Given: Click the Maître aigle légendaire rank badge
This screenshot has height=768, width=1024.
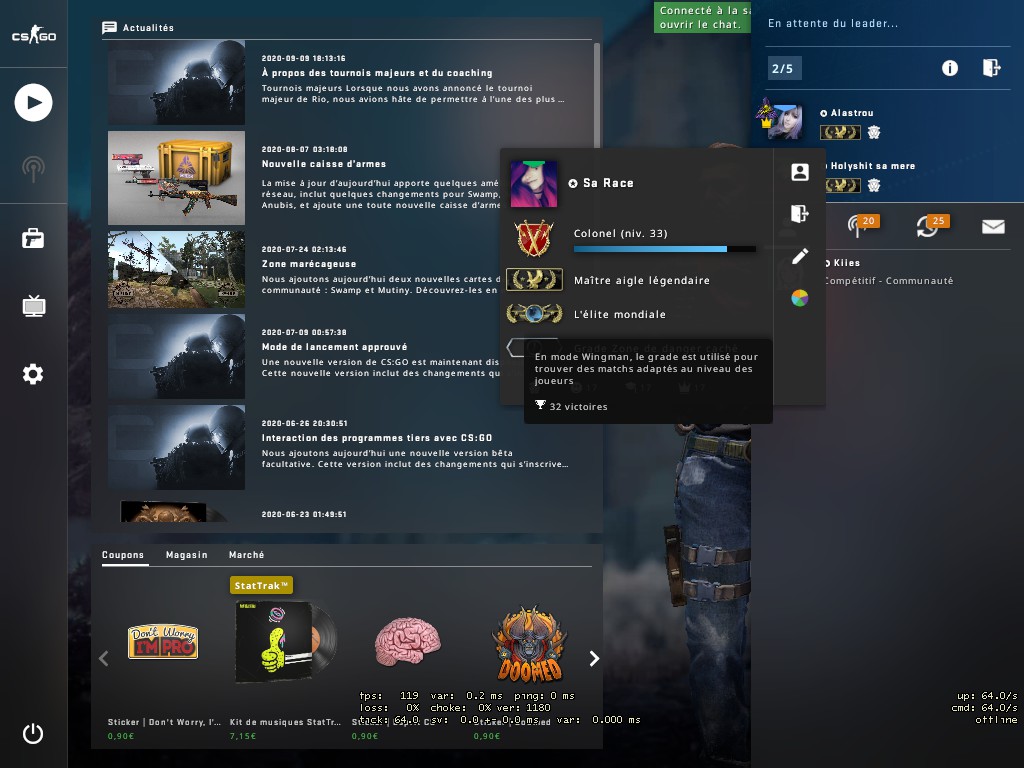Looking at the screenshot, I should click(x=534, y=280).
